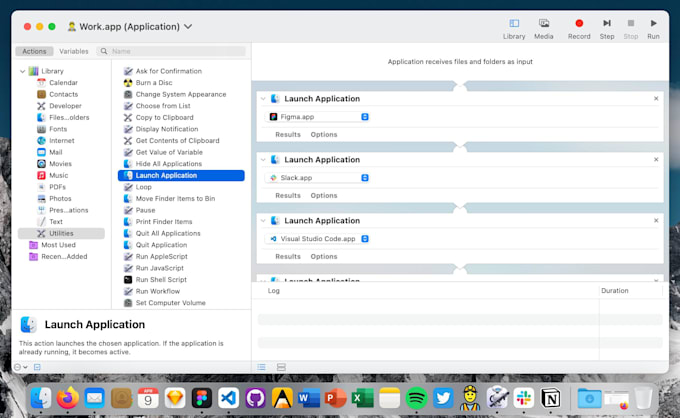
Task: Show Results for the Figma action
Action: pyautogui.click(x=288, y=134)
